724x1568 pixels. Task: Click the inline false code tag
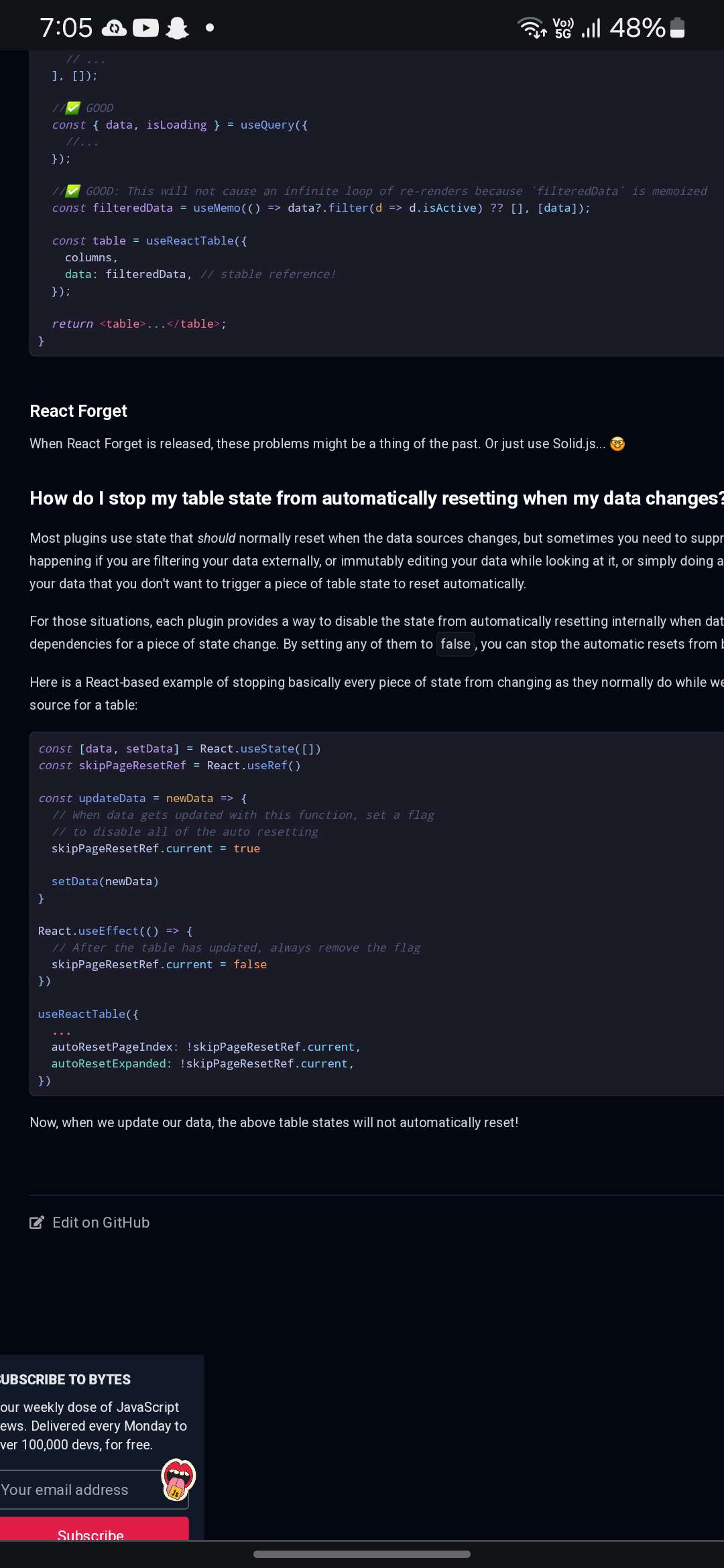(456, 644)
